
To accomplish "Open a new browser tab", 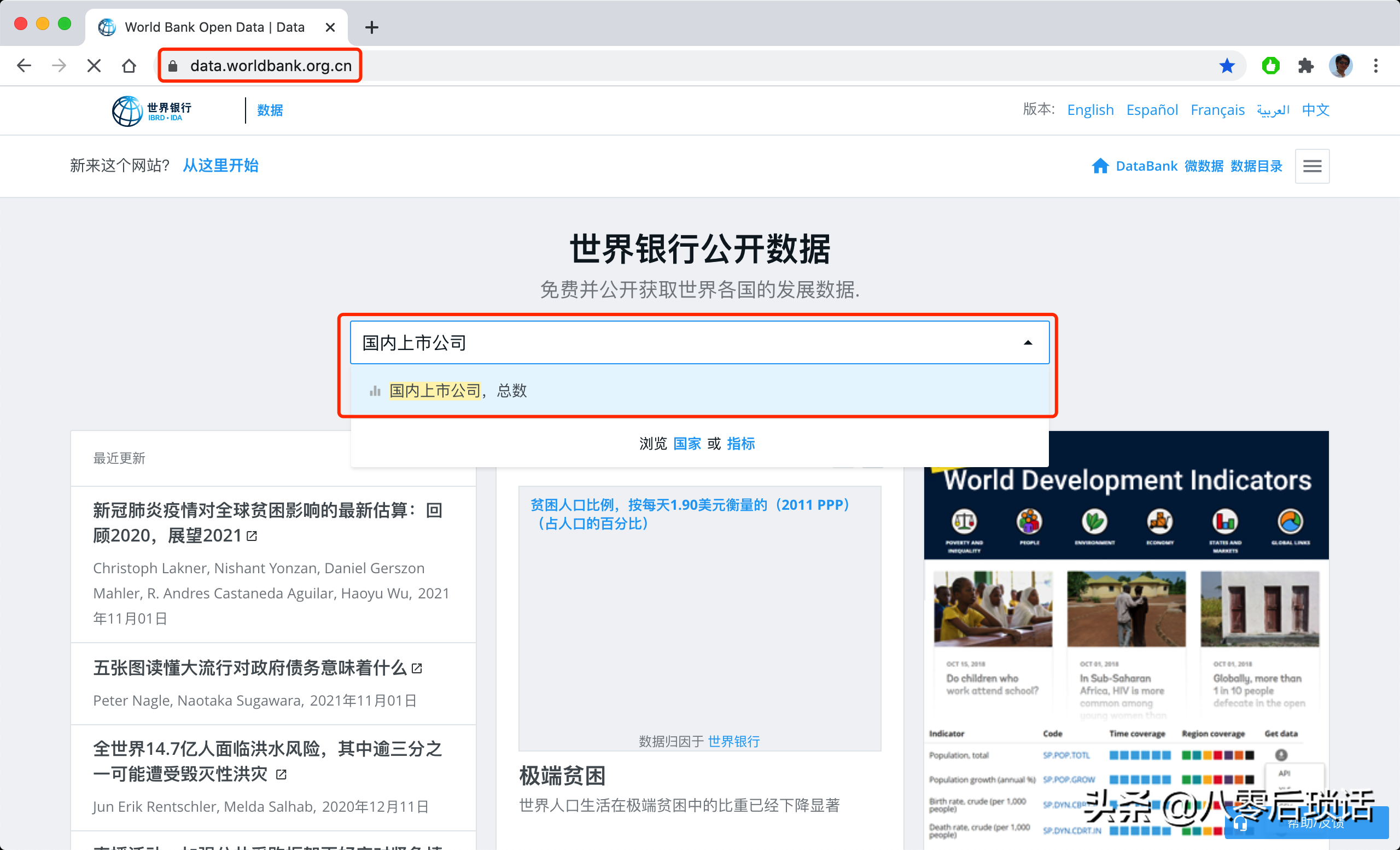I will [x=371, y=27].
